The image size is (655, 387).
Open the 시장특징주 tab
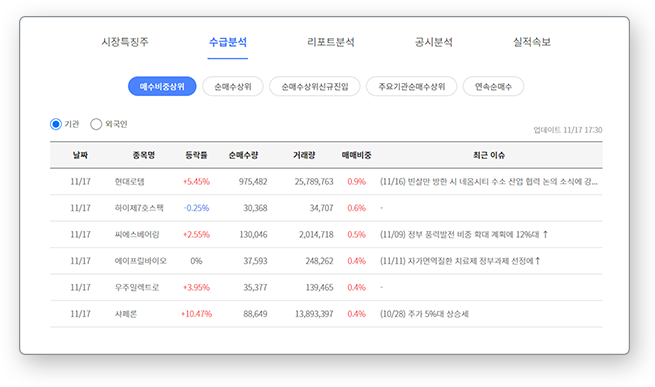click(x=125, y=42)
